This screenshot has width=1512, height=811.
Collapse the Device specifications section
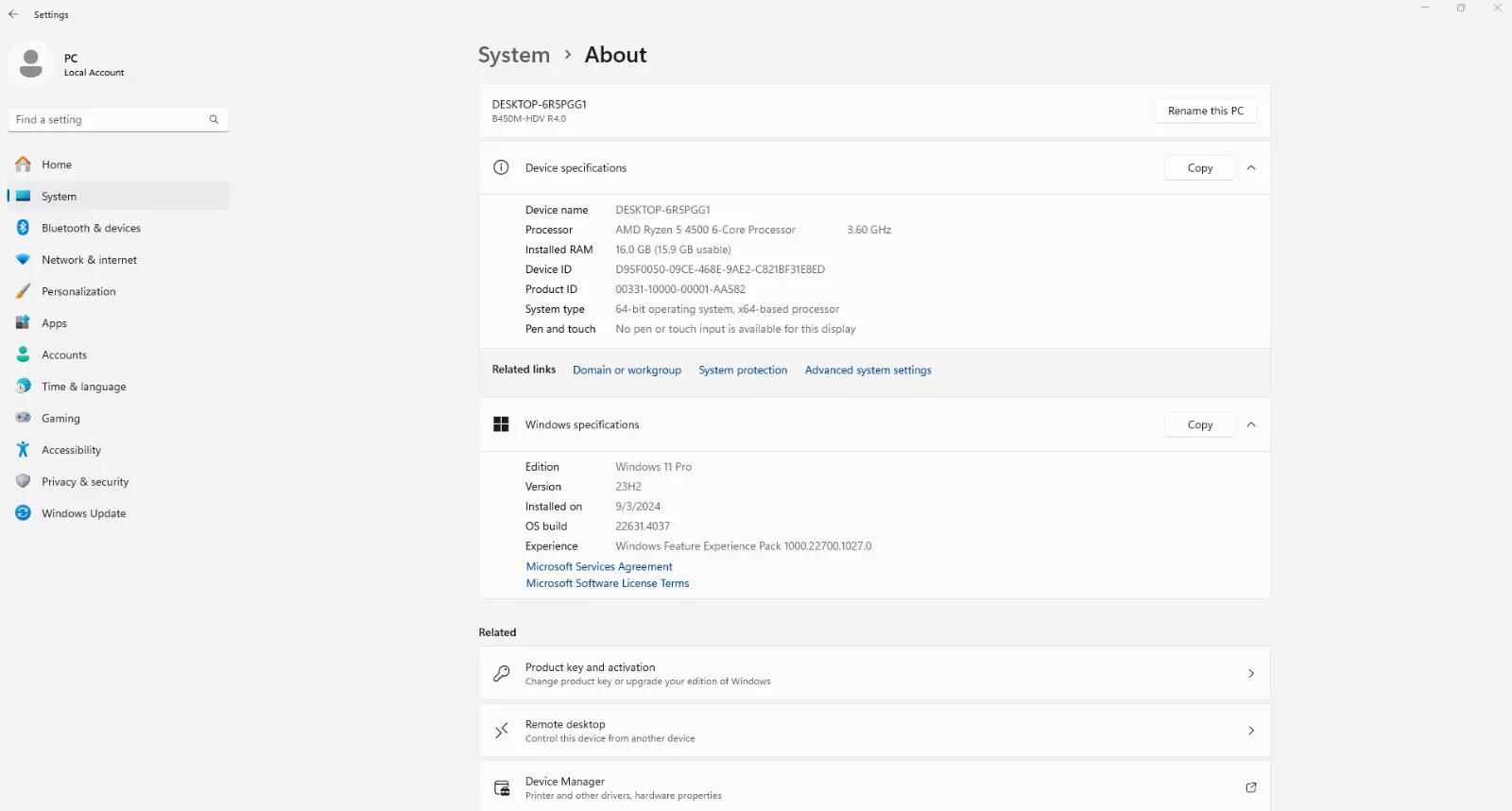pyautogui.click(x=1251, y=167)
